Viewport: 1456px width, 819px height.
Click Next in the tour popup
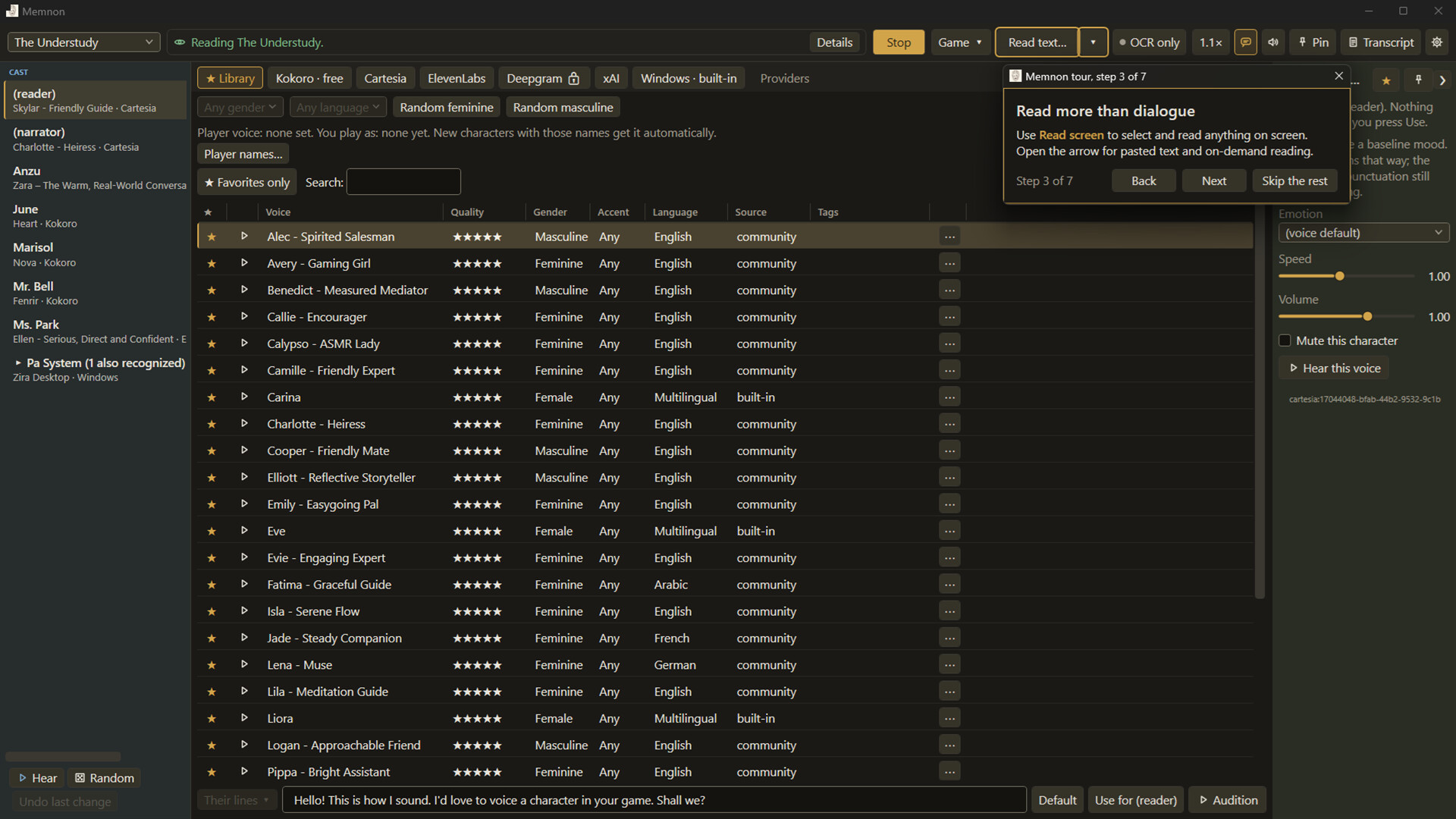click(1213, 180)
